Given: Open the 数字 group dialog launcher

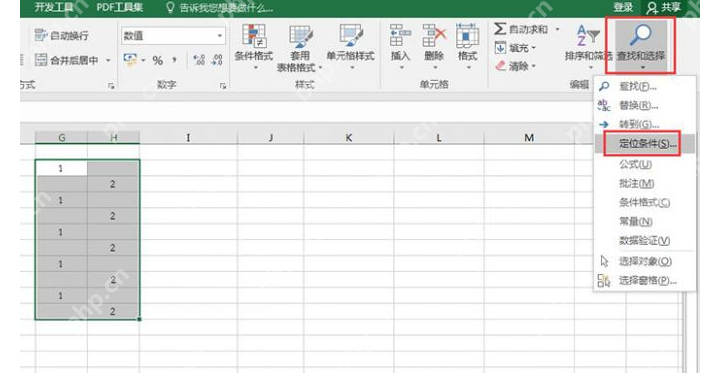Looking at the screenshot, I should click(x=223, y=85).
